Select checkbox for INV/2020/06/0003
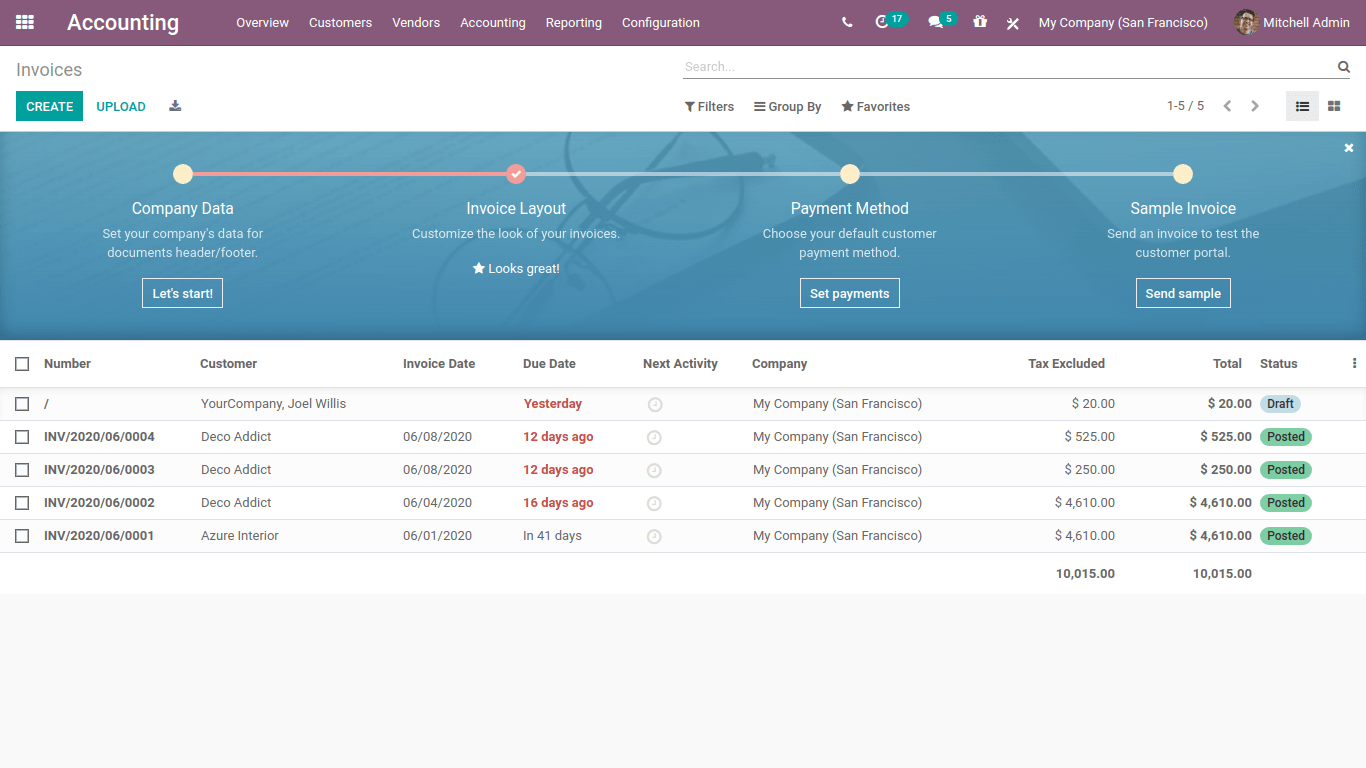The width and height of the screenshot is (1366, 768). coord(22,470)
